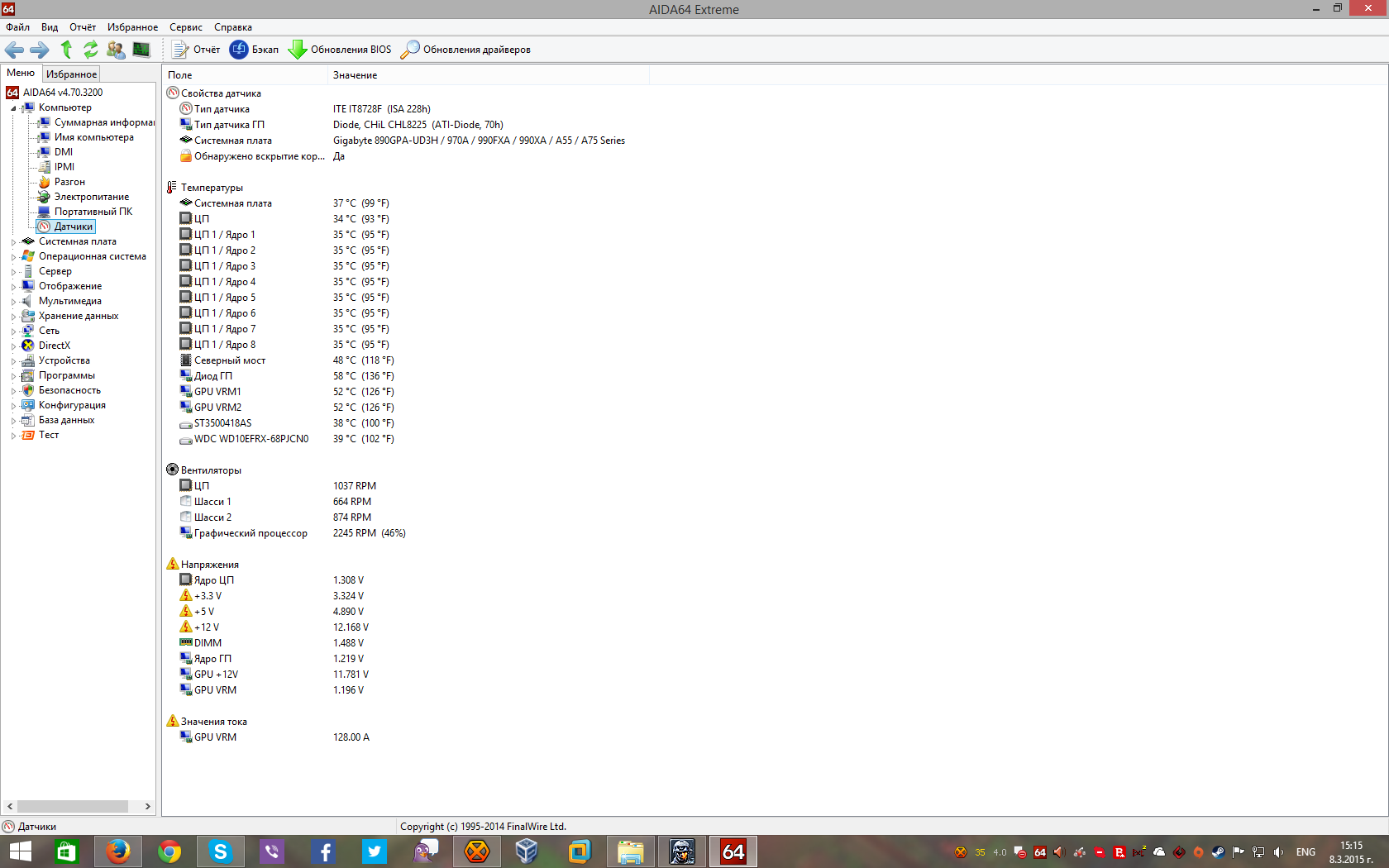Image resolution: width=1389 pixels, height=868 pixels.
Task: Select Имя компьютера tree item
Action: click(x=94, y=137)
